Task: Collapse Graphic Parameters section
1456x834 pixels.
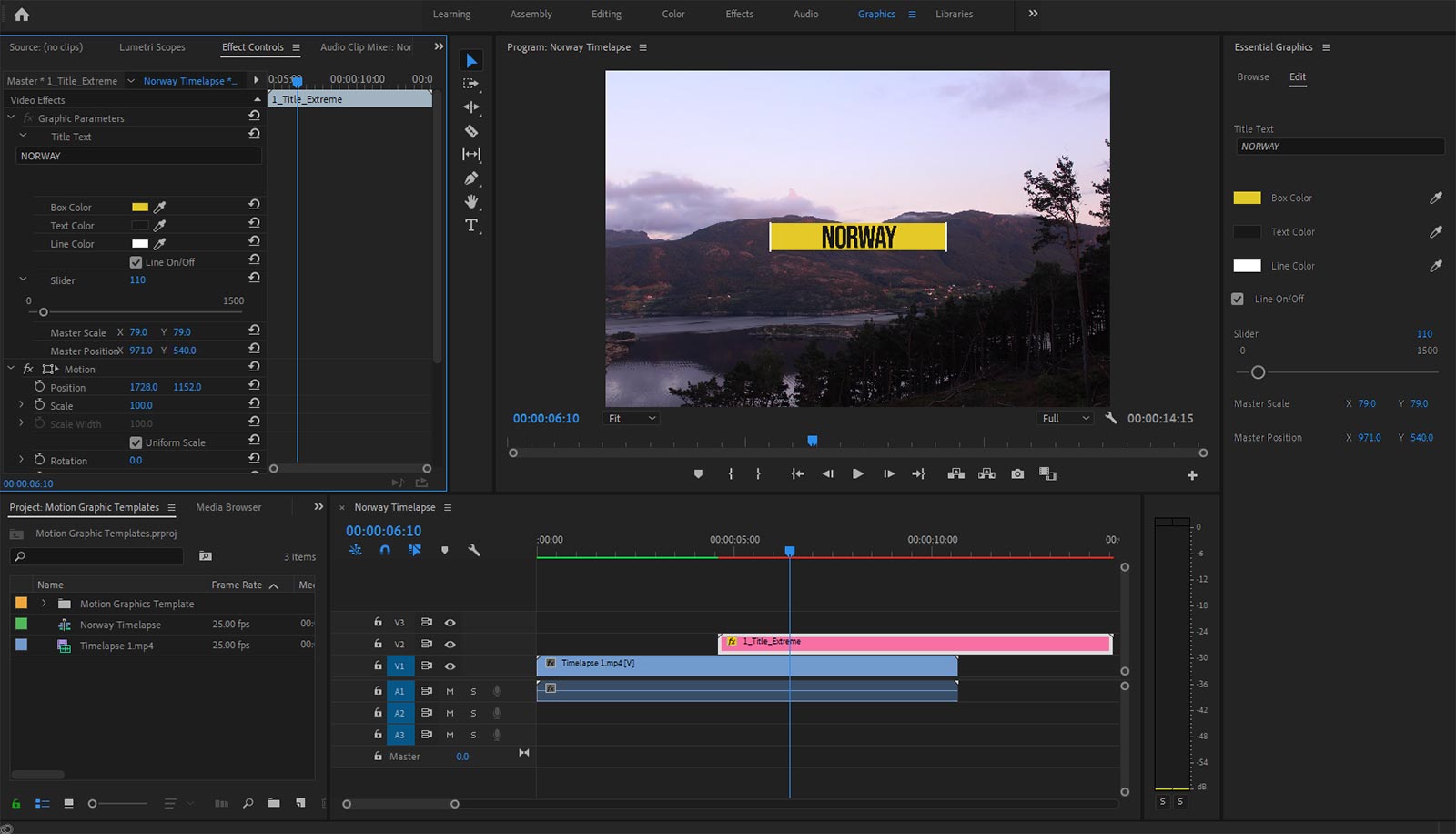Action: tap(11, 117)
